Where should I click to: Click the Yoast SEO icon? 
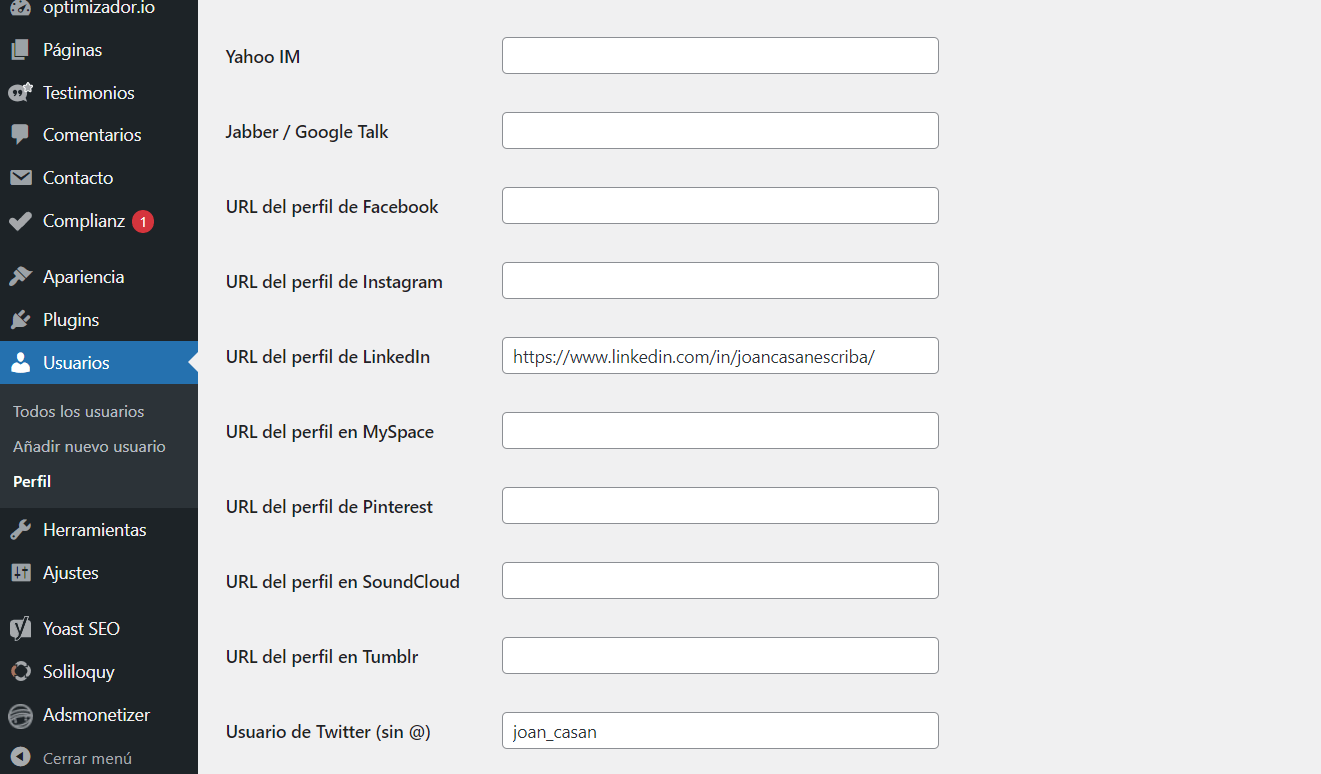click(x=20, y=629)
